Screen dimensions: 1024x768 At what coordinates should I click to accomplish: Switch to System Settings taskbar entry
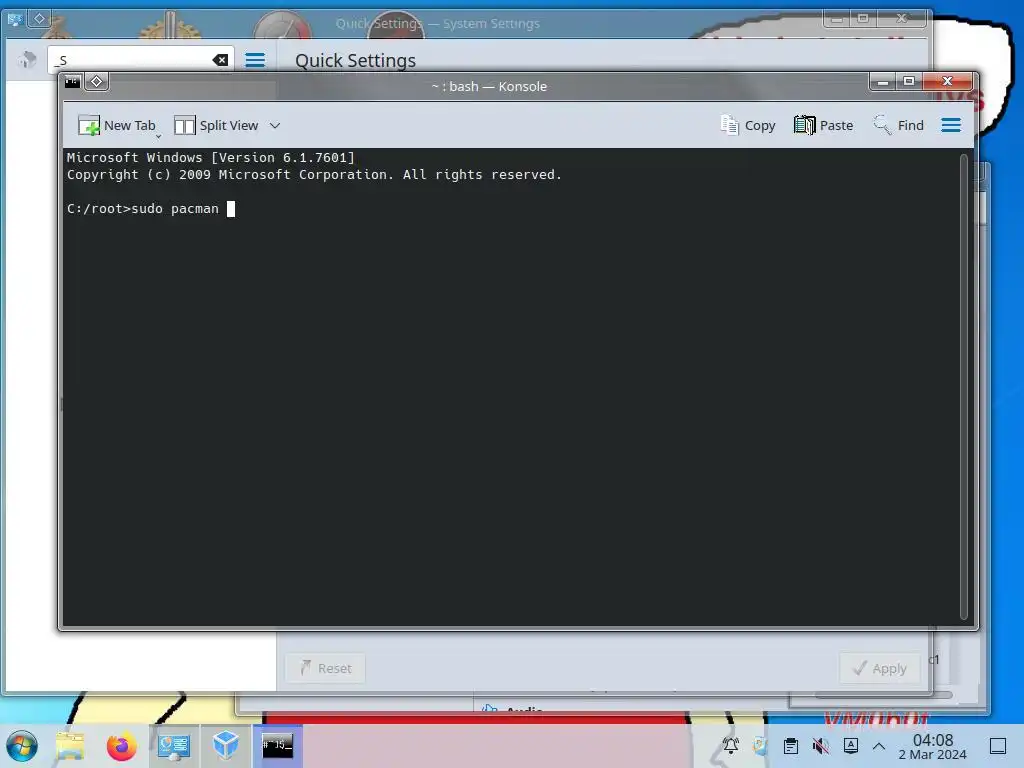click(x=174, y=746)
